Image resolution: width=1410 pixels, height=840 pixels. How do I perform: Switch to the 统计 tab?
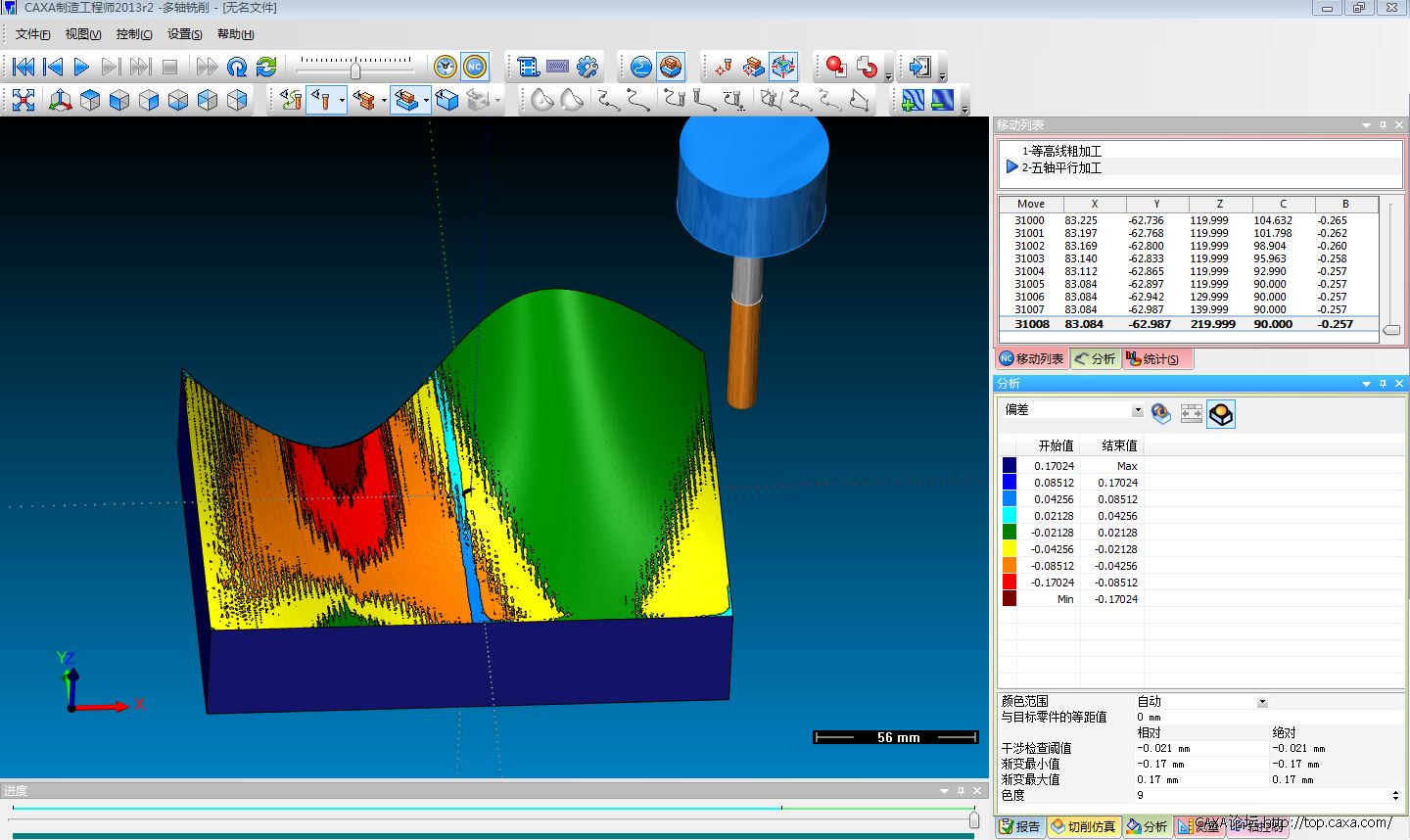click(1158, 359)
